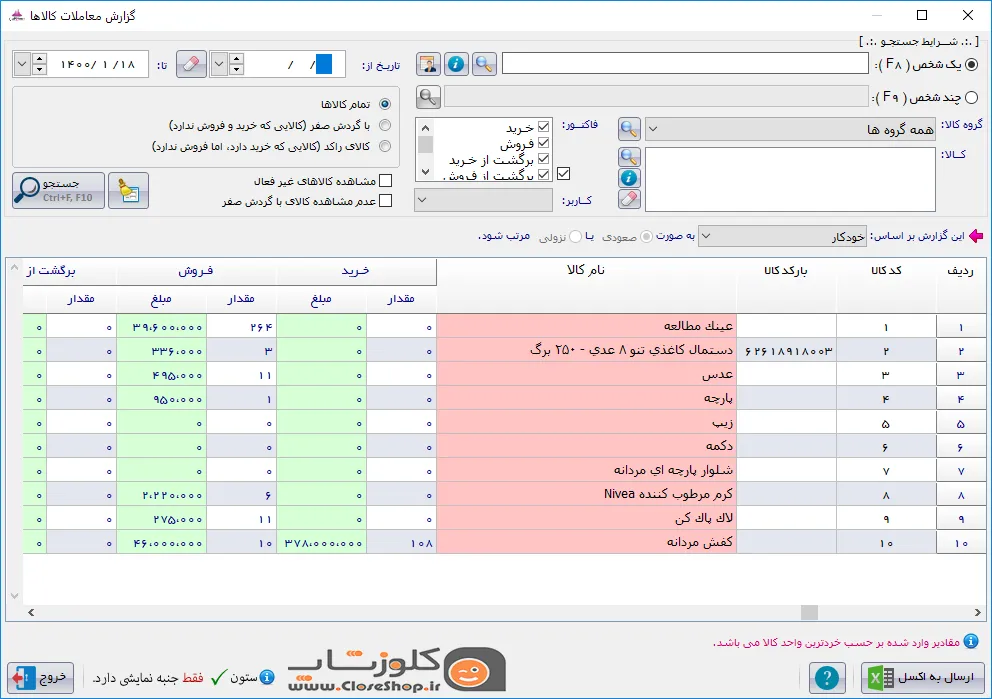Viewport: 992px width, 699px height.
Task: Select the با گردش صفر radio option
Action: click(x=385, y=125)
